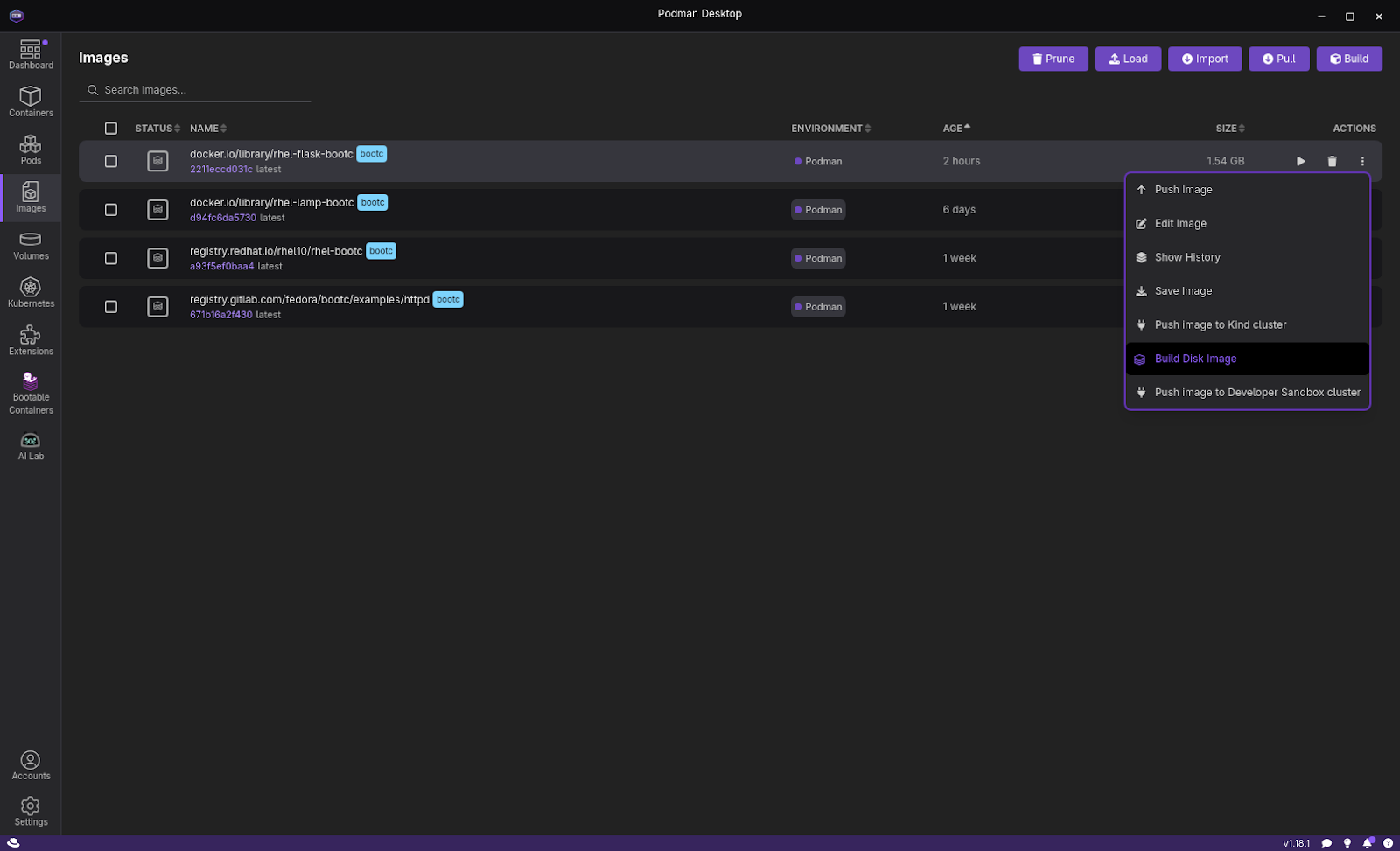Open the Containers section in sidebar
This screenshot has height=851, width=1400.
pos(31,101)
